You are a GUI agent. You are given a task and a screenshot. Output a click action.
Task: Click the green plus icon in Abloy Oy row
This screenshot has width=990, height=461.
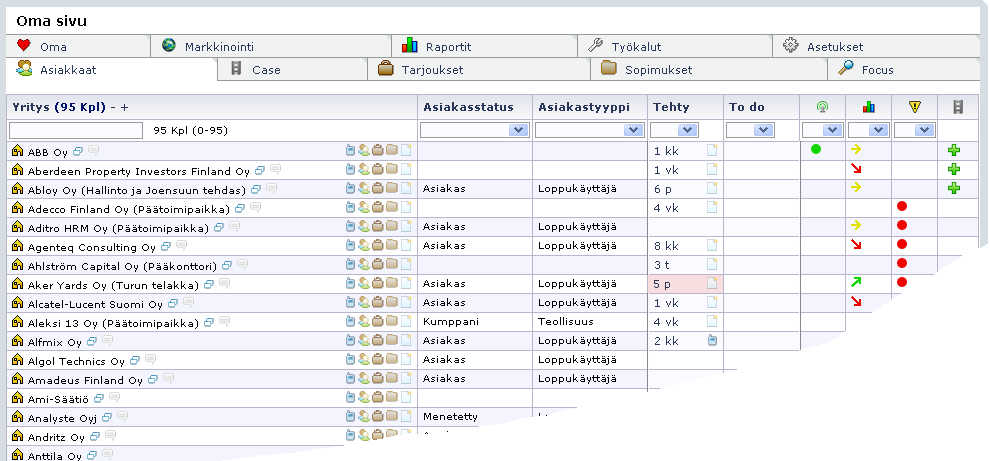[954, 188]
